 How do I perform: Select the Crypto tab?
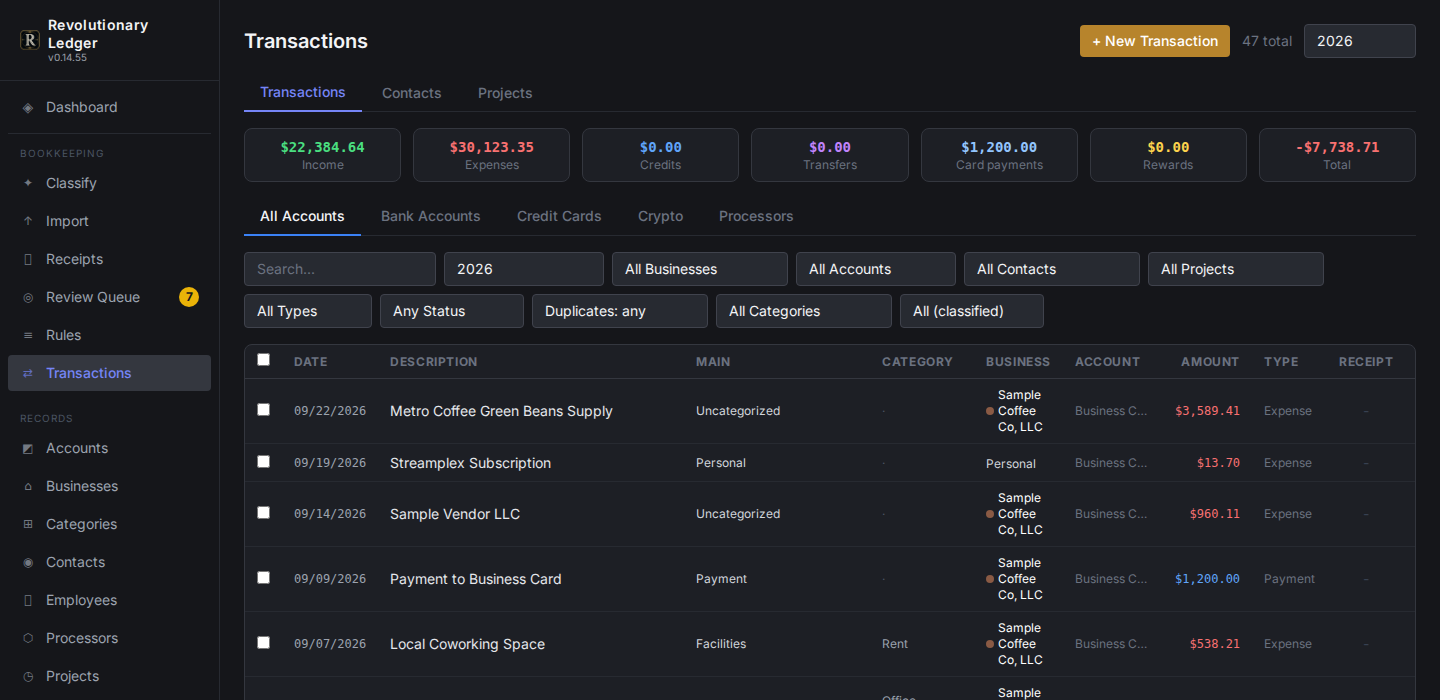pos(661,216)
